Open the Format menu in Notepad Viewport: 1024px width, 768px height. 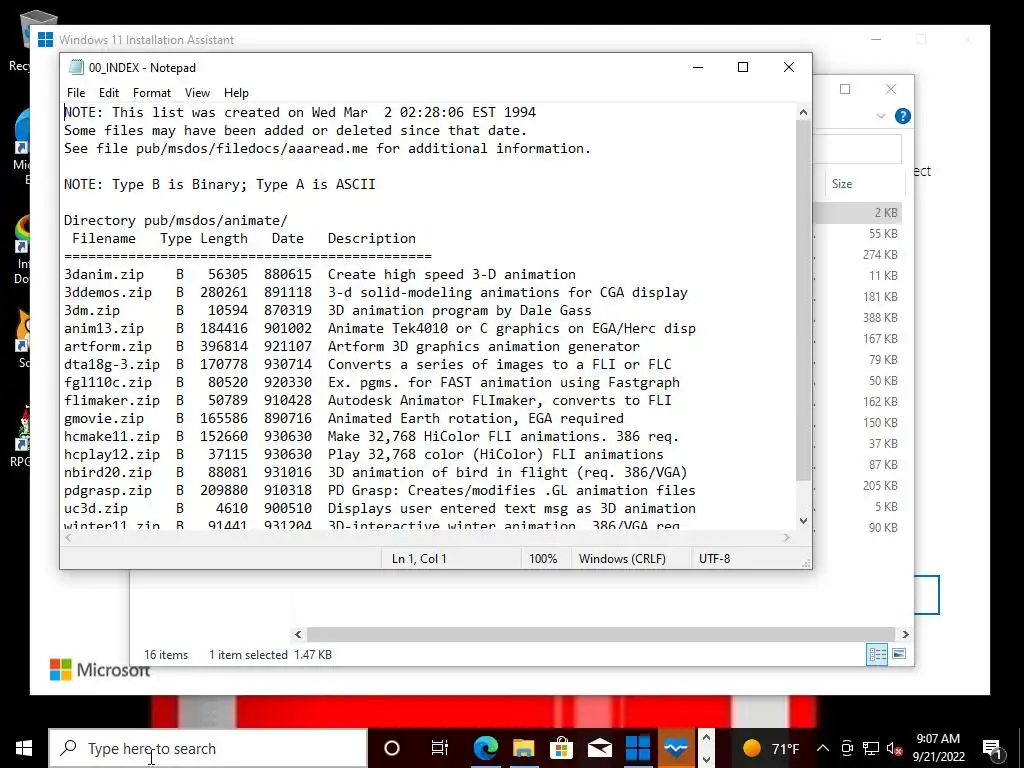click(x=152, y=93)
